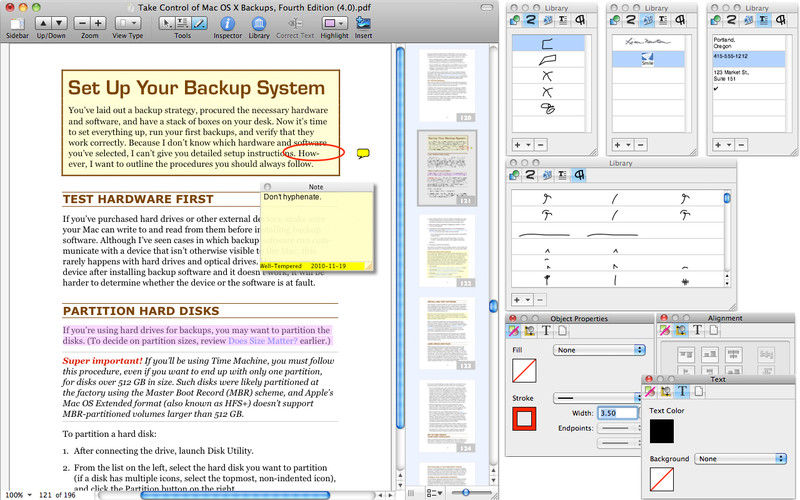This screenshot has height=500, width=800.
Task: Open add-menu arrow in Portland address Library
Action: coord(729,145)
